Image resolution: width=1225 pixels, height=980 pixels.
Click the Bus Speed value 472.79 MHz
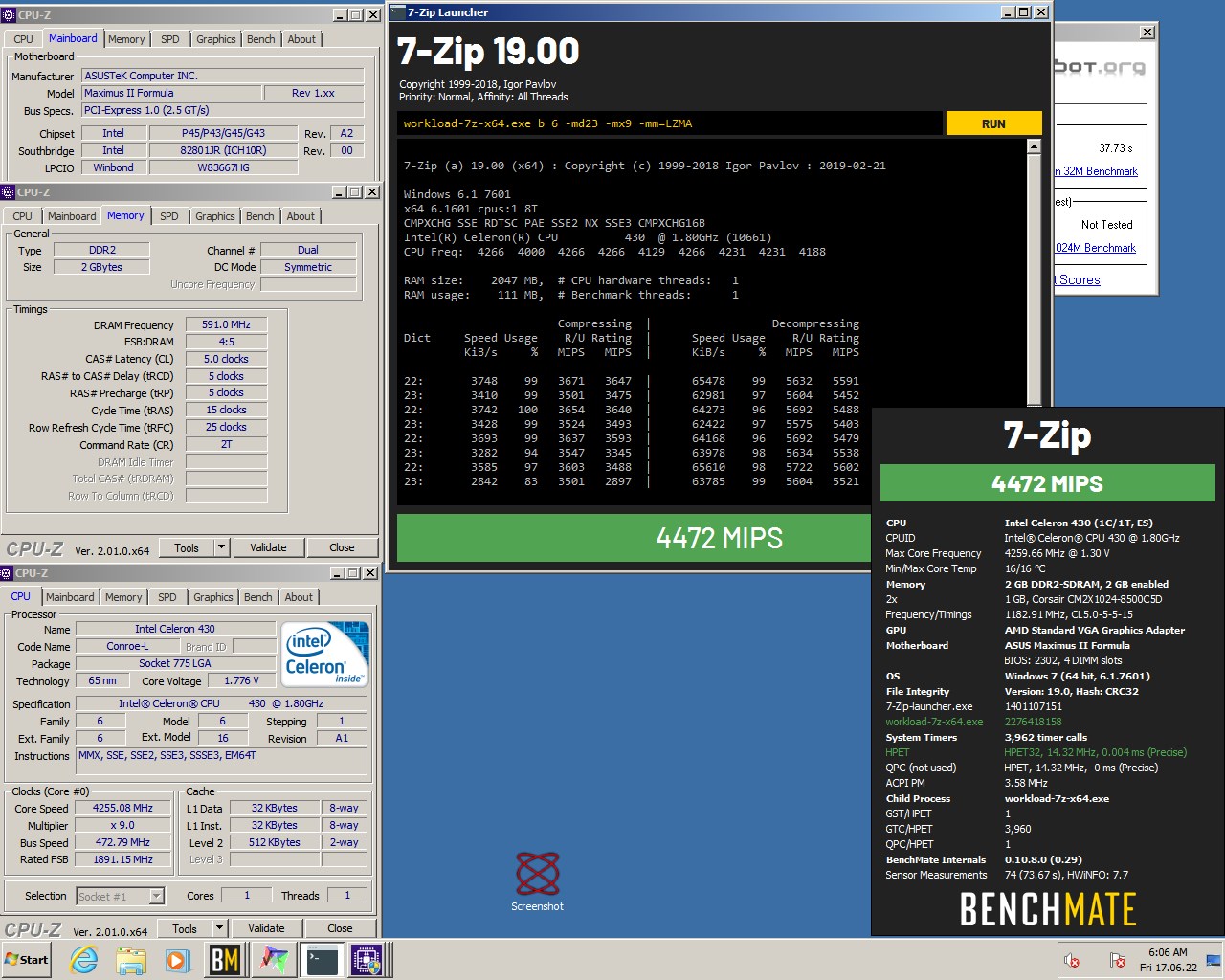coord(122,843)
